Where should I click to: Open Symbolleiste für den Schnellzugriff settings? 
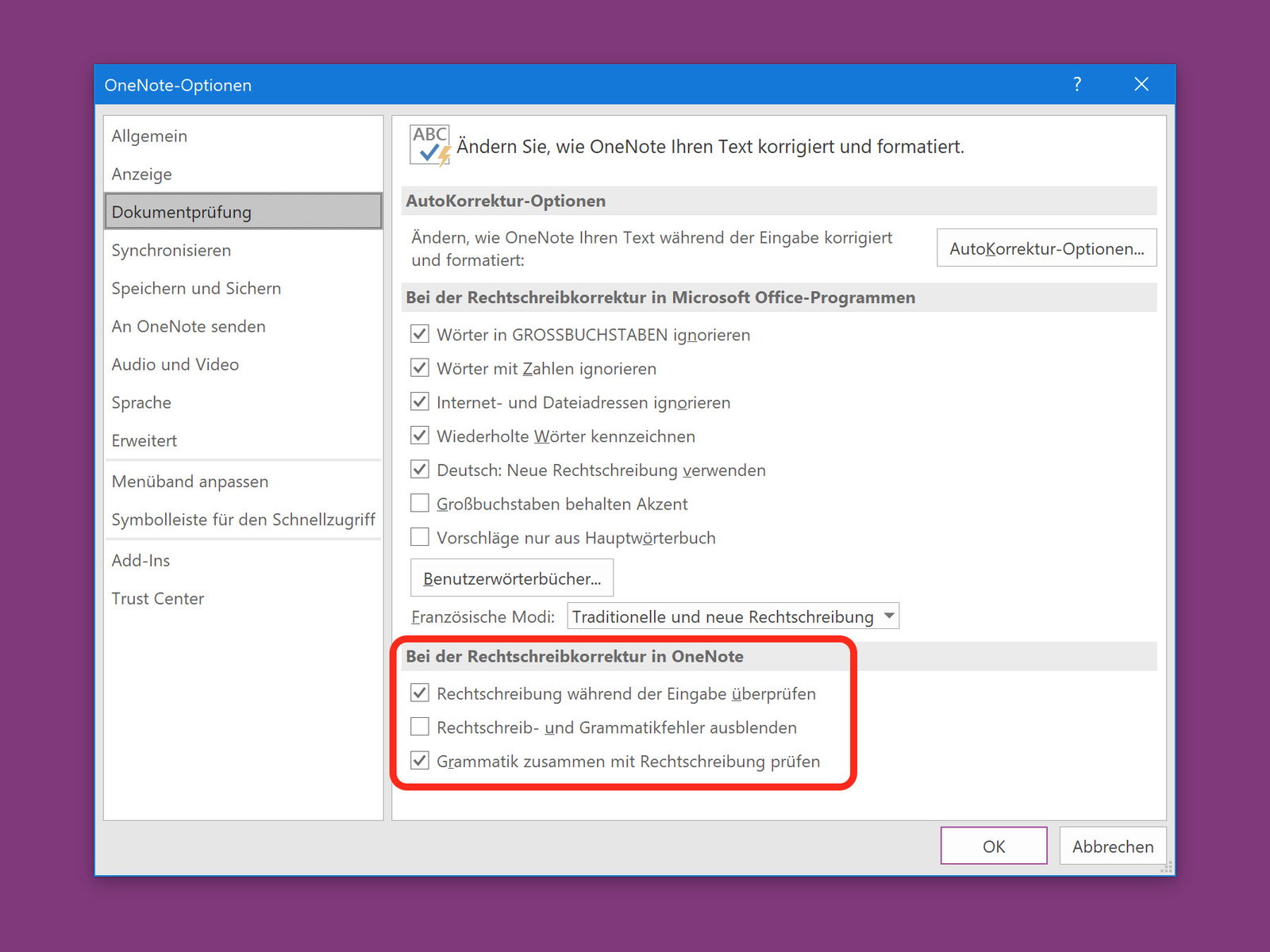(243, 520)
